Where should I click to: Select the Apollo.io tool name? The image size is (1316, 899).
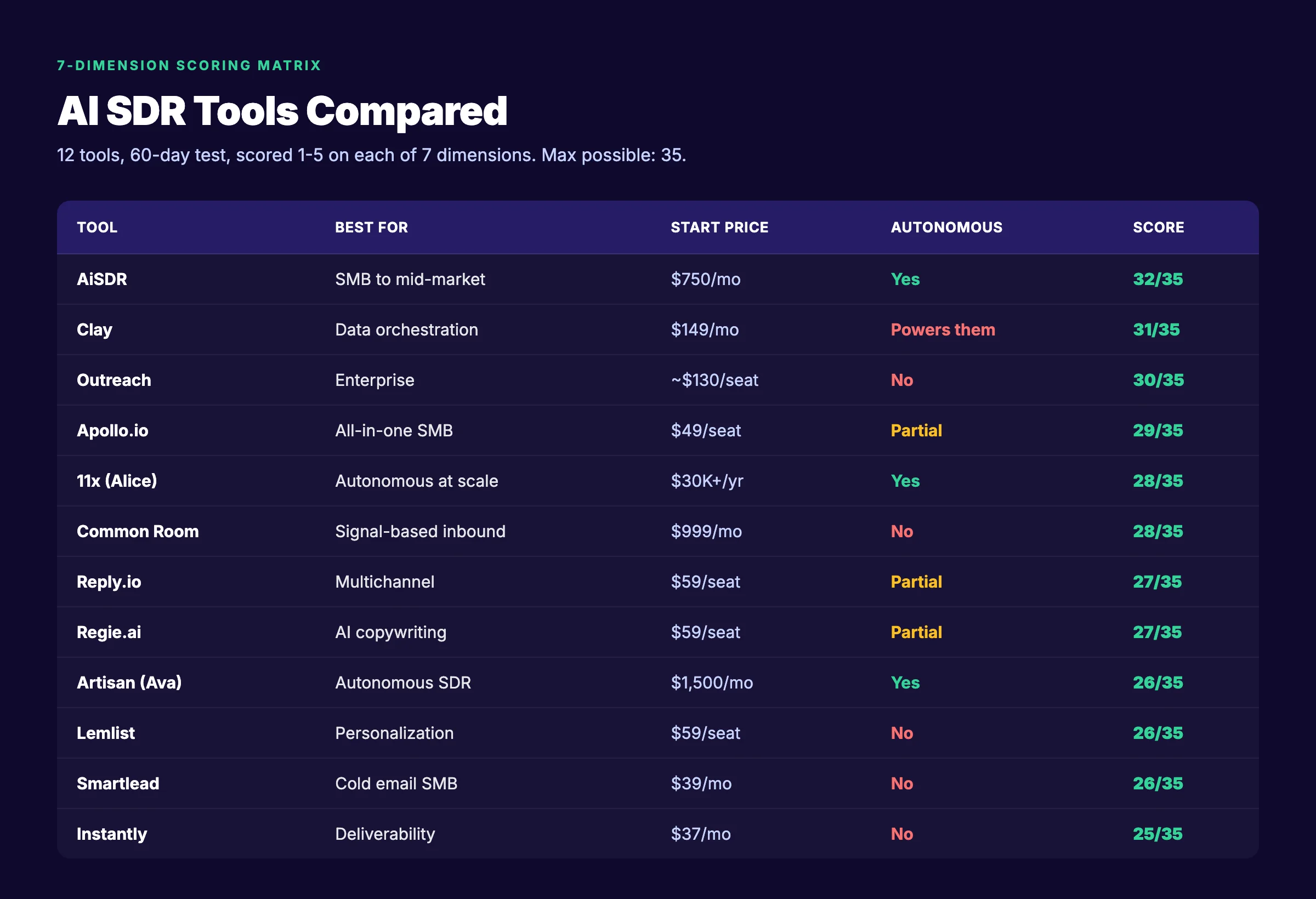pos(113,431)
